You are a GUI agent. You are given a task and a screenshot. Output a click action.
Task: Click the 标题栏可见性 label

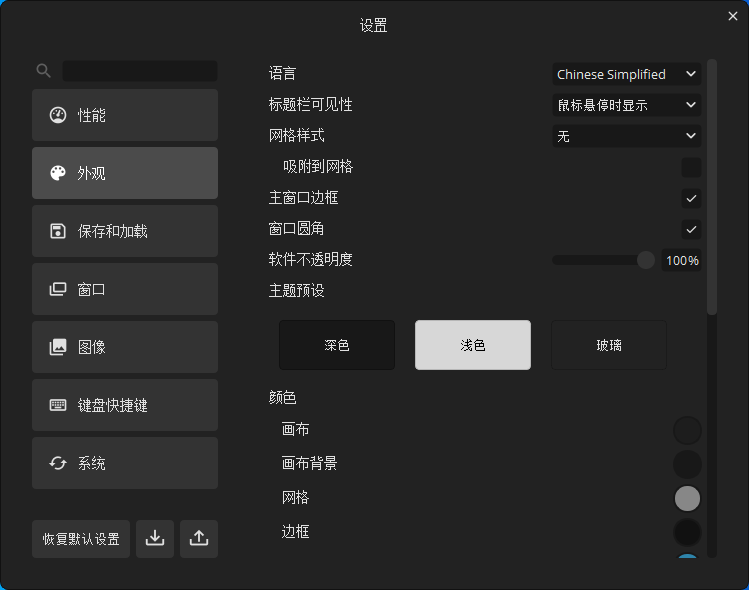point(310,105)
